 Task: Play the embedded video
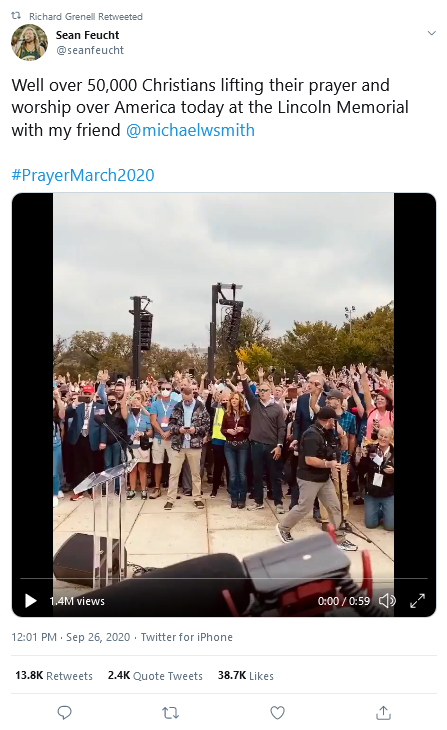point(31,601)
